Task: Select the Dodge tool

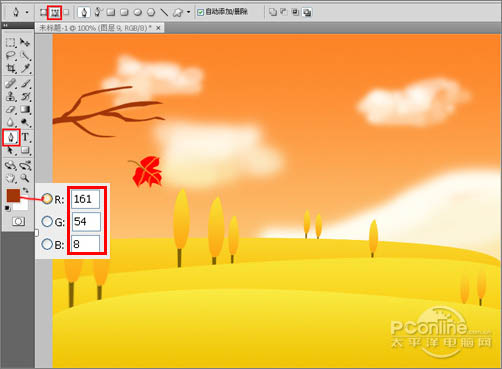Action: 25,122
